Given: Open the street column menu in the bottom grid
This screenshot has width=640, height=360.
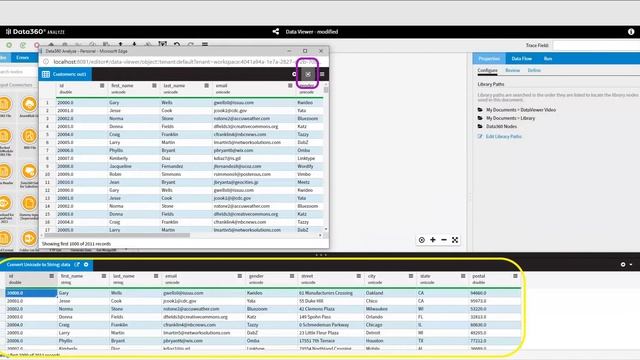Looking at the screenshot, I should (359, 276).
